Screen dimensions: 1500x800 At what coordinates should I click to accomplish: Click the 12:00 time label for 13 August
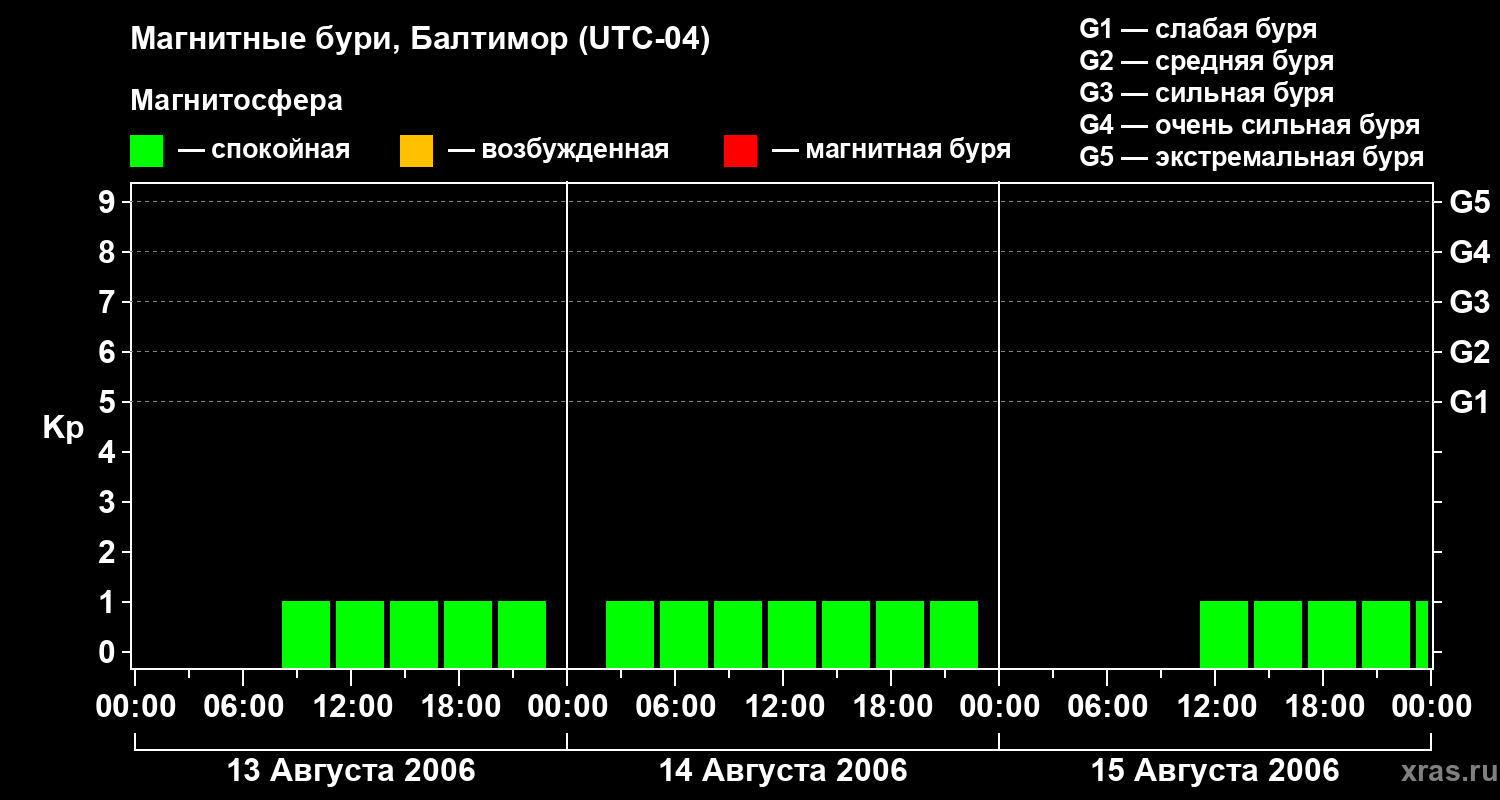pos(351,707)
